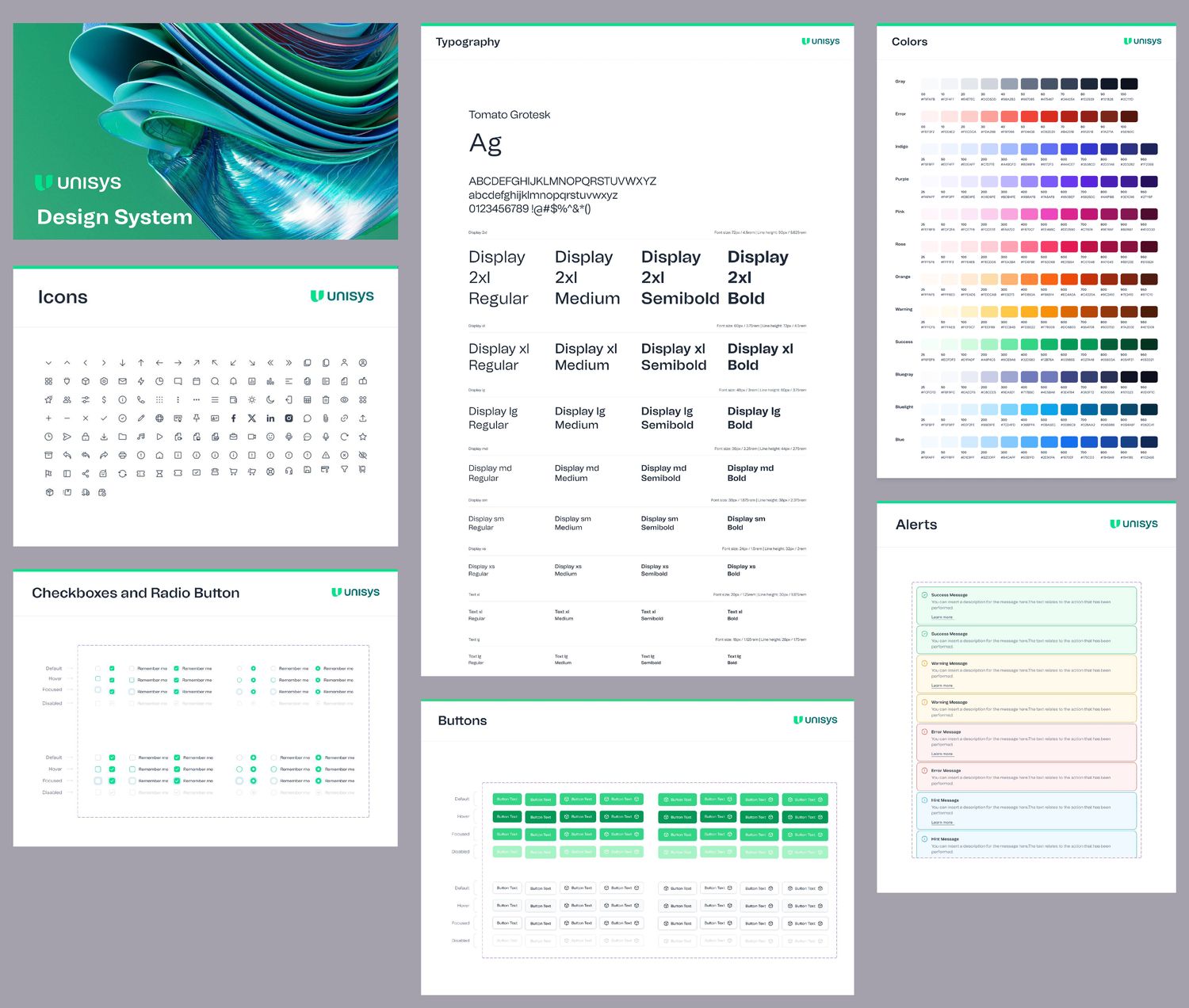Click the magnifier search icon
Viewport: 1189px width, 1008px height.
(x=215, y=381)
